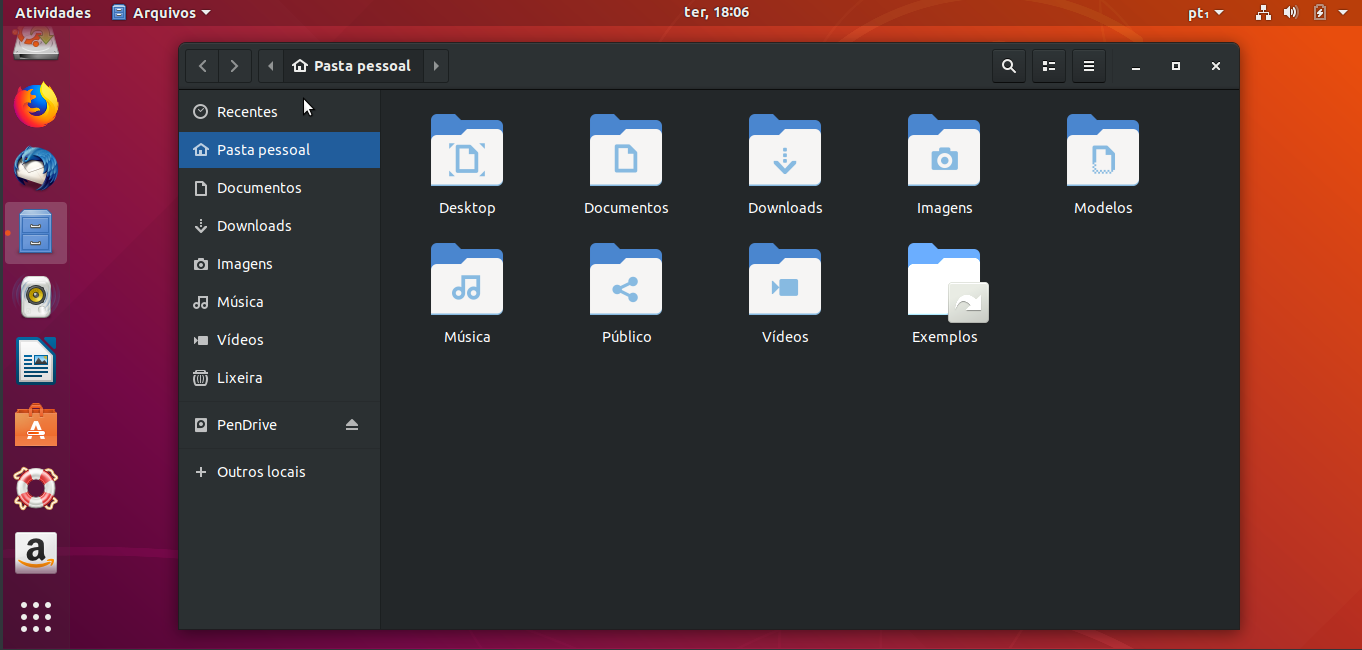This screenshot has height=650, width=1362.
Task: Switch to list view mode
Action: click(1048, 66)
